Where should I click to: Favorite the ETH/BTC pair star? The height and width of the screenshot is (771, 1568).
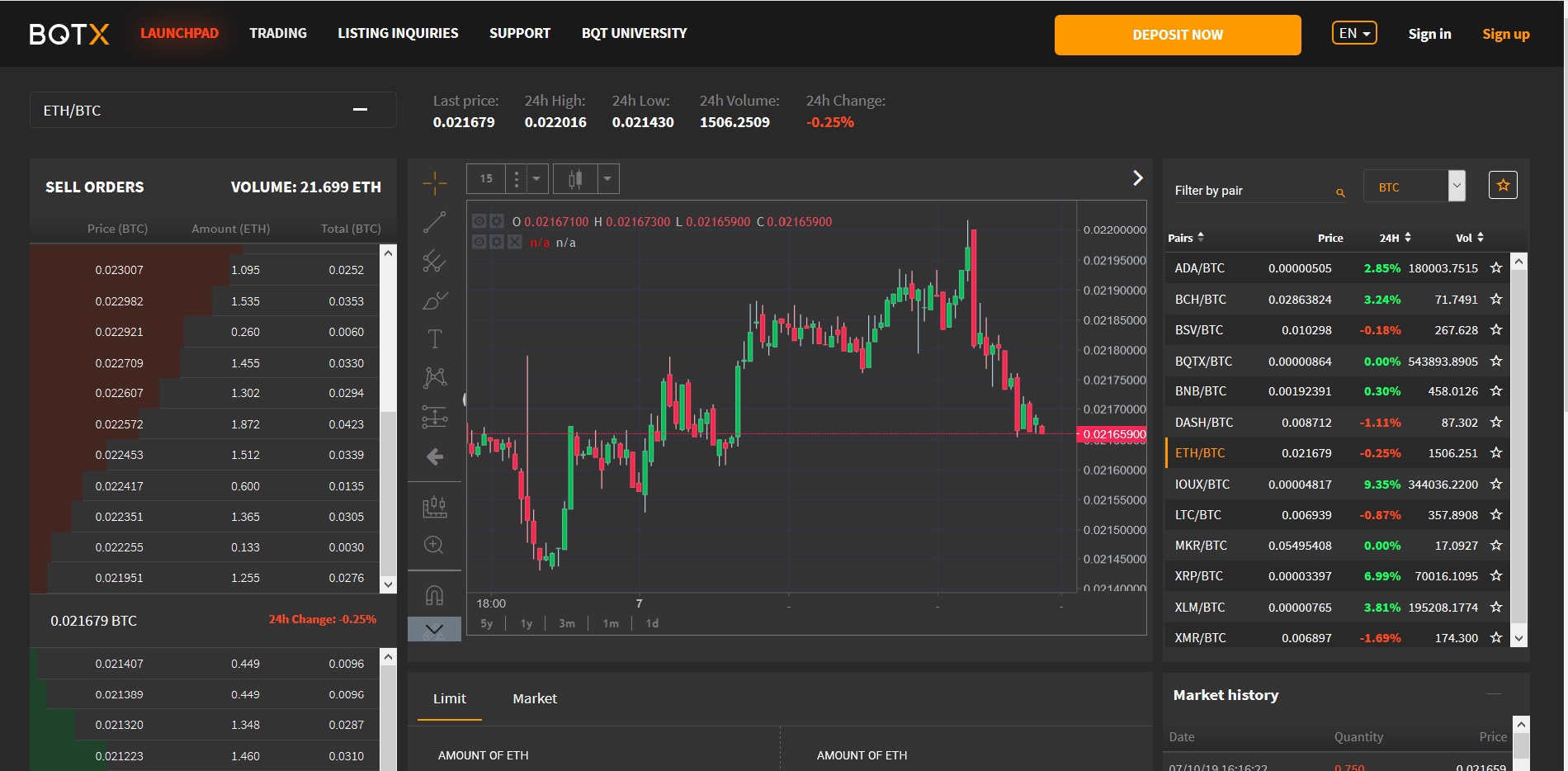coord(1496,452)
